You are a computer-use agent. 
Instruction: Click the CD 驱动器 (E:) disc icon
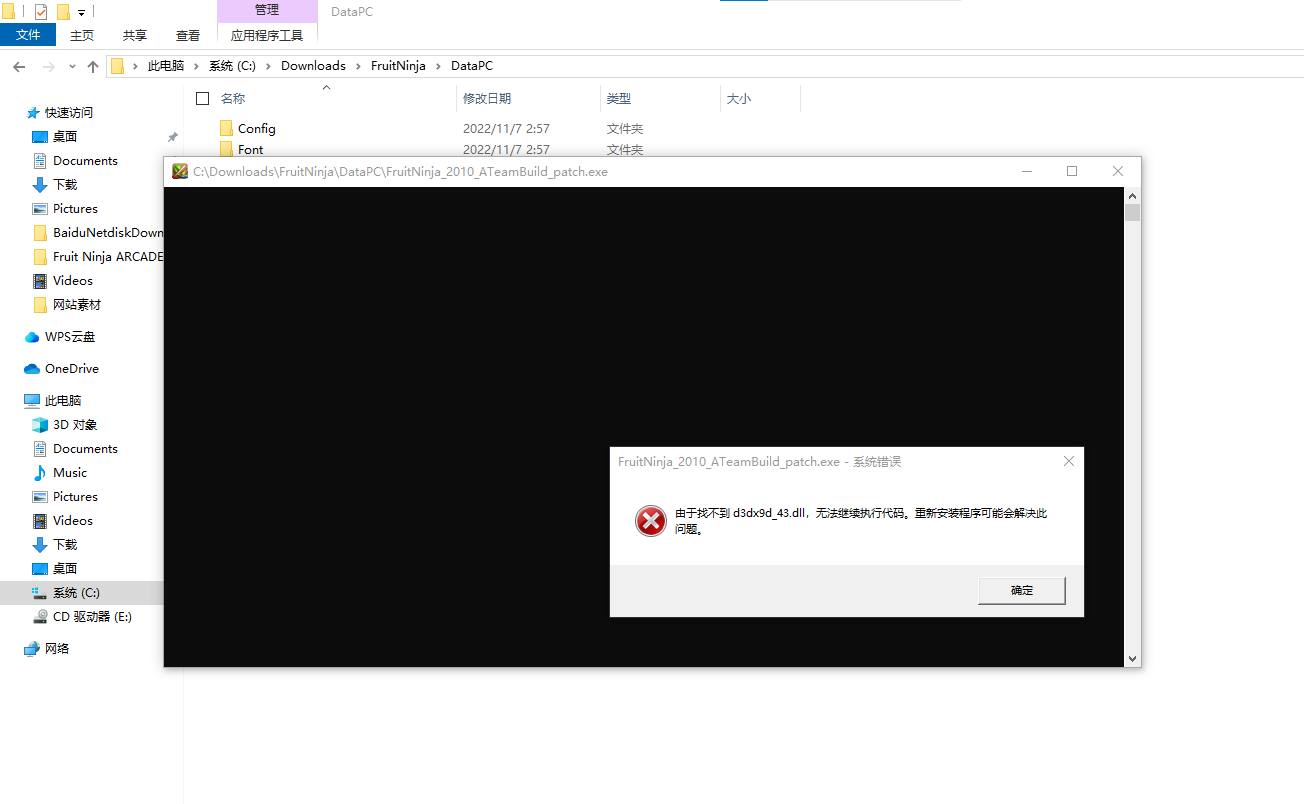click(x=40, y=617)
